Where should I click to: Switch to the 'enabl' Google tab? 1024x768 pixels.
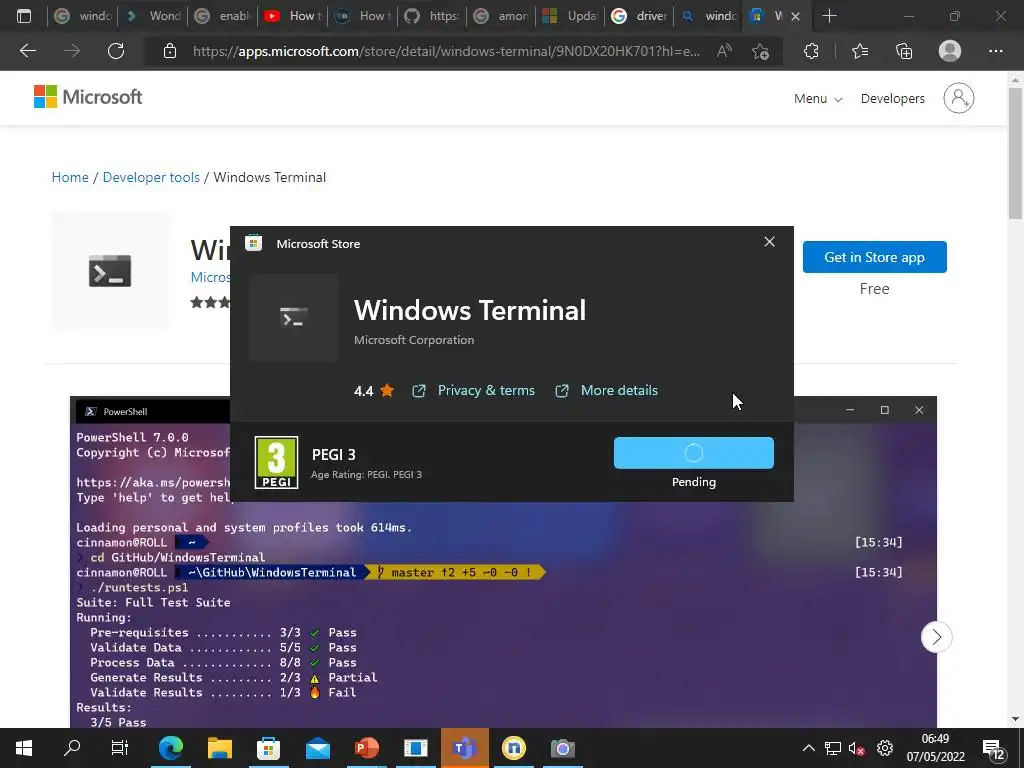pos(223,16)
